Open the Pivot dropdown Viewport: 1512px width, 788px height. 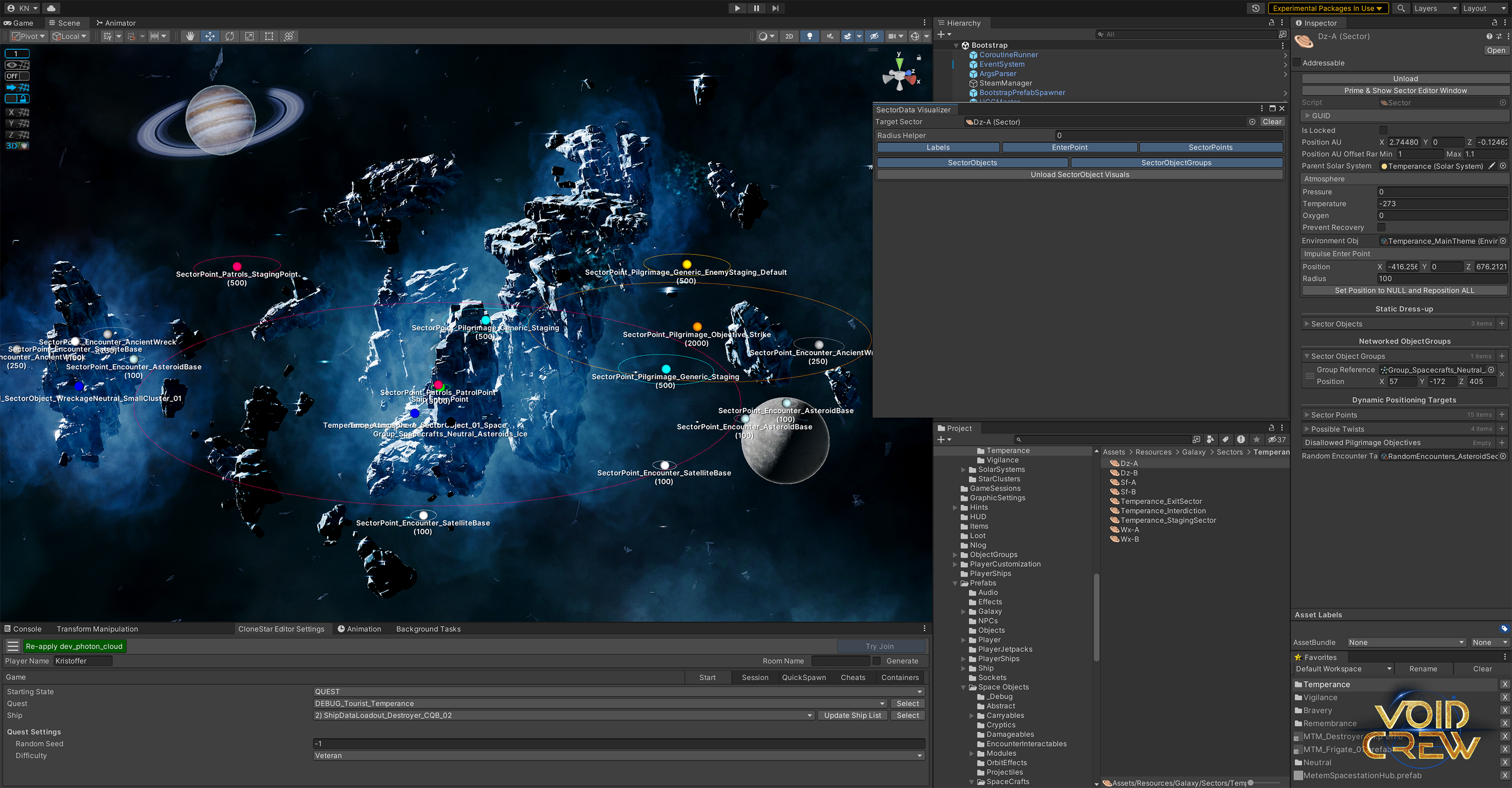[29, 36]
